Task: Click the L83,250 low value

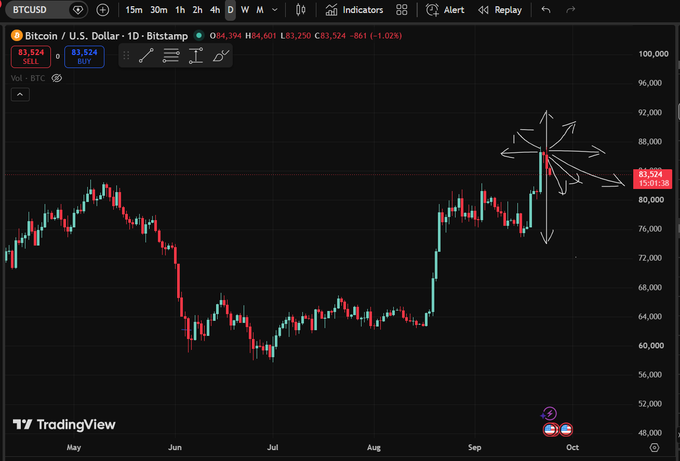Action: coord(296,36)
